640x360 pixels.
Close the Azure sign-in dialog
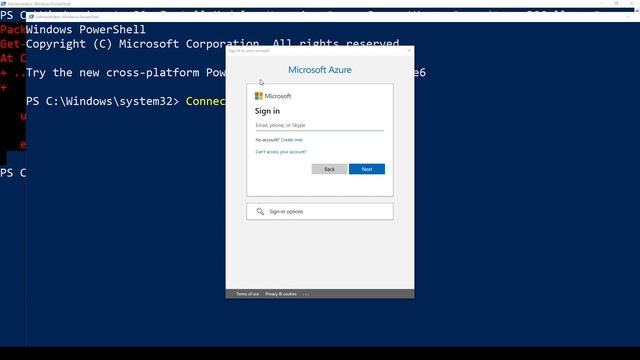click(409, 51)
